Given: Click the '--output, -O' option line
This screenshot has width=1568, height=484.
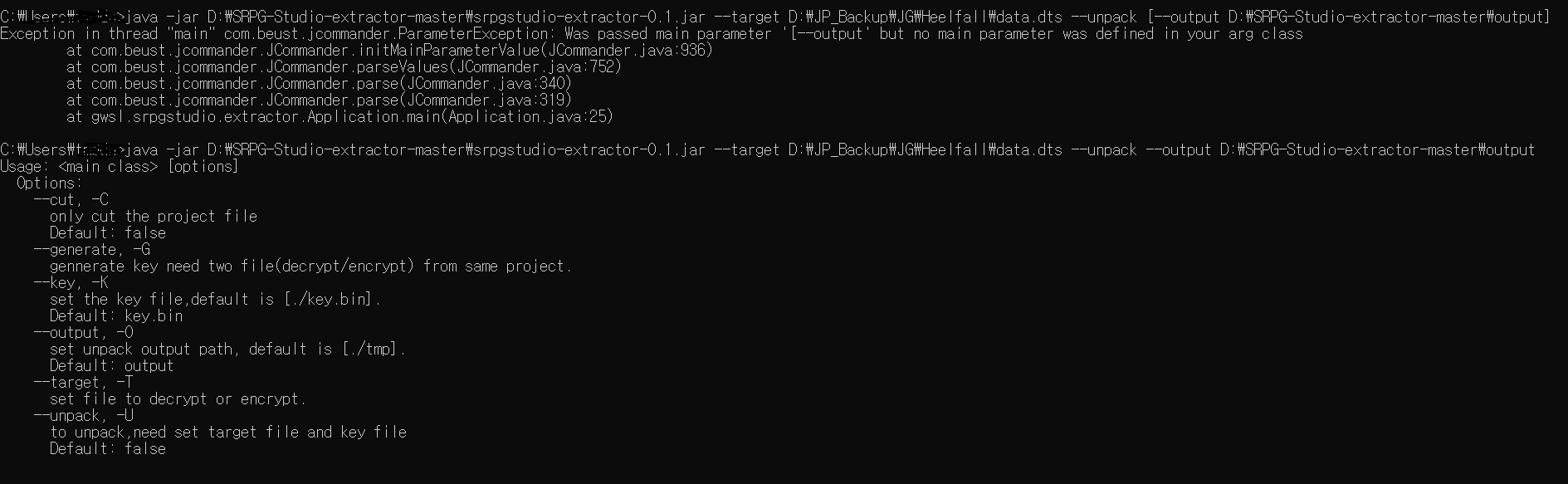Looking at the screenshot, I should pyautogui.click(x=84, y=333).
